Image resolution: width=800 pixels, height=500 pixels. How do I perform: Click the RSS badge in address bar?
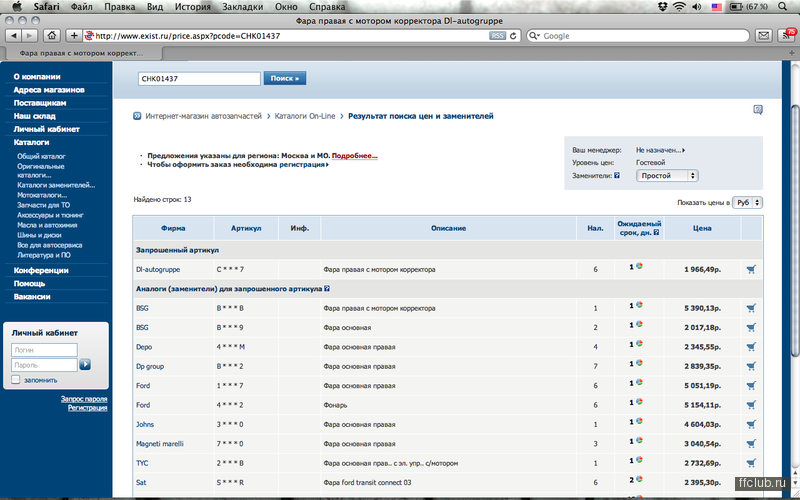click(497, 36)
